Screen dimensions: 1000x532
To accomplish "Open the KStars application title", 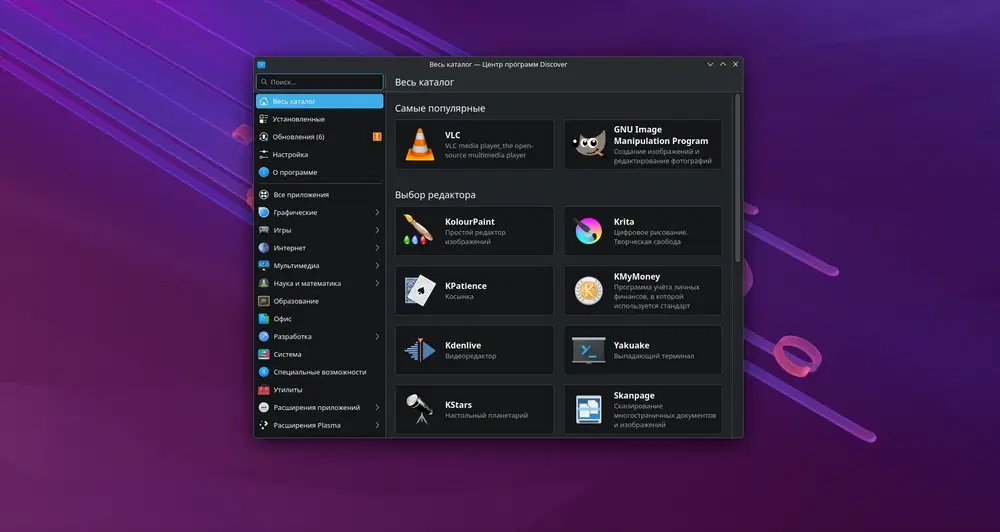I will (x=458, y=404).
